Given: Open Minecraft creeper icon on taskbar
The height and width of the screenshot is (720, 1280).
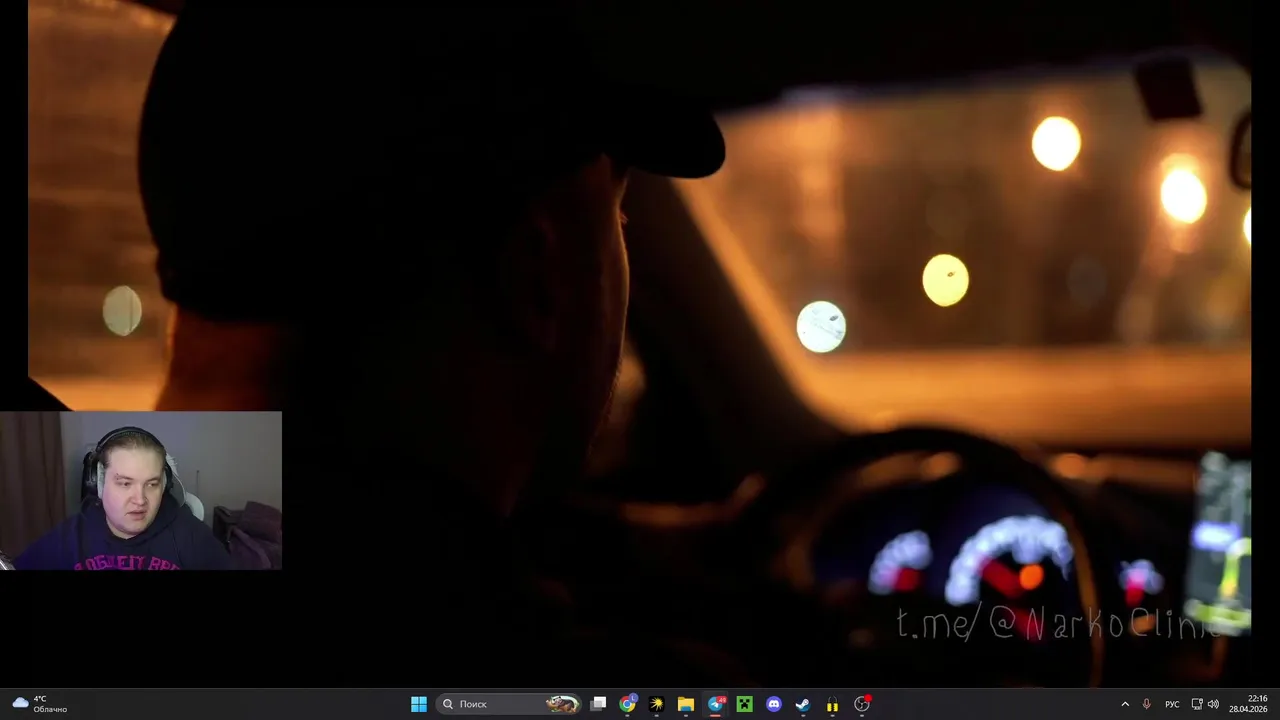Looking at the screenshot, I should 744,704.
